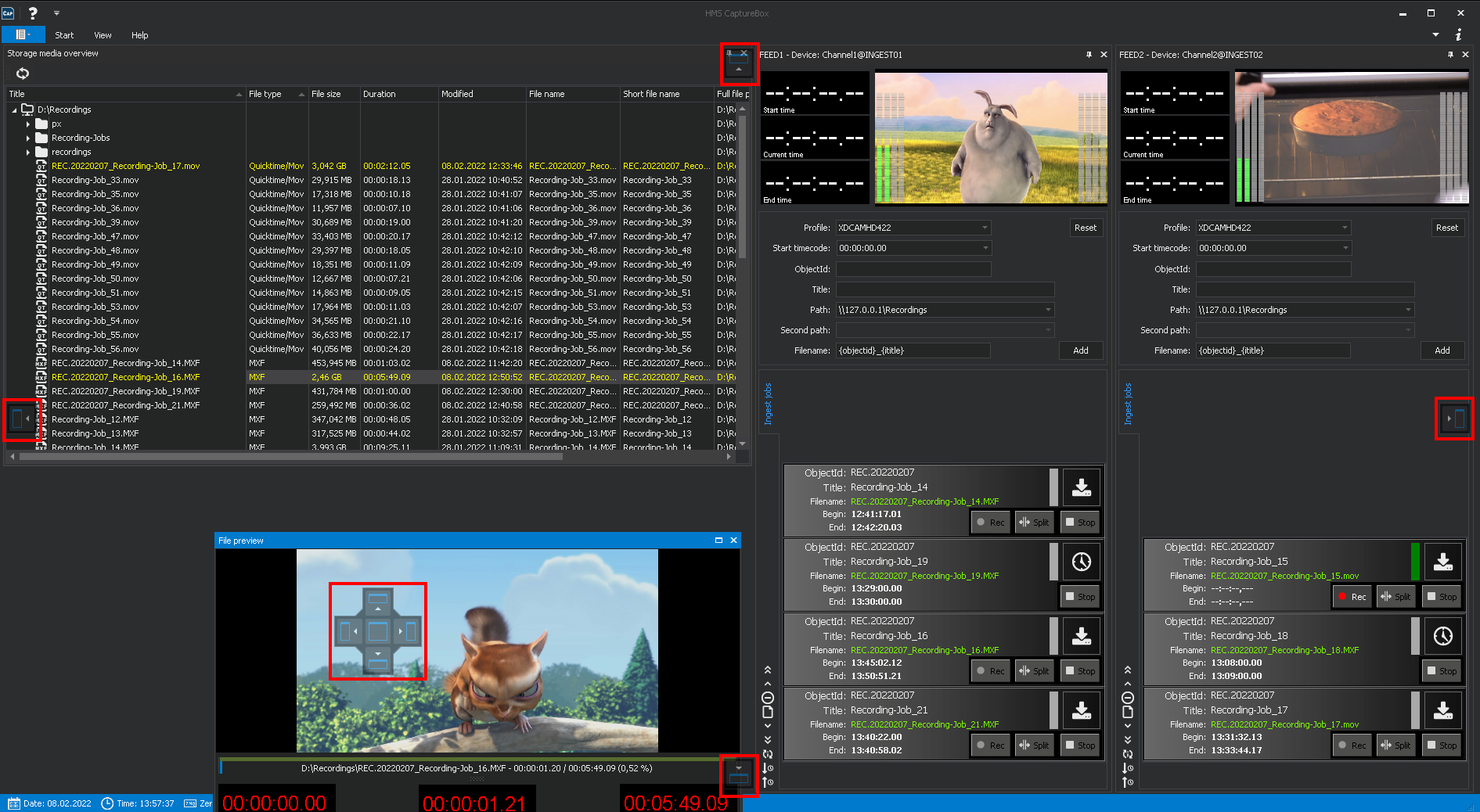Focus the FEED1 ObjectId input field
1480x812 pixels.
(x=913, y=269)
